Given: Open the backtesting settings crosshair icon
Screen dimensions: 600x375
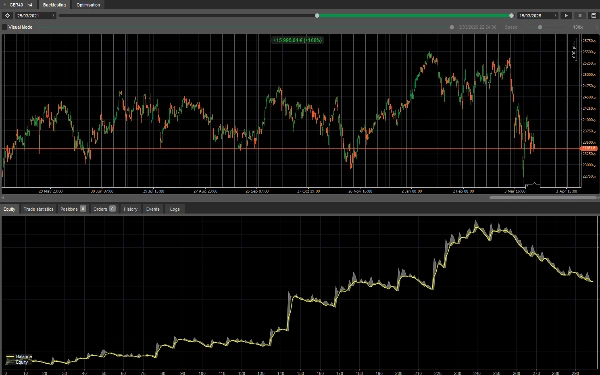Looking at the screenshot, I should tap(7, 15).
